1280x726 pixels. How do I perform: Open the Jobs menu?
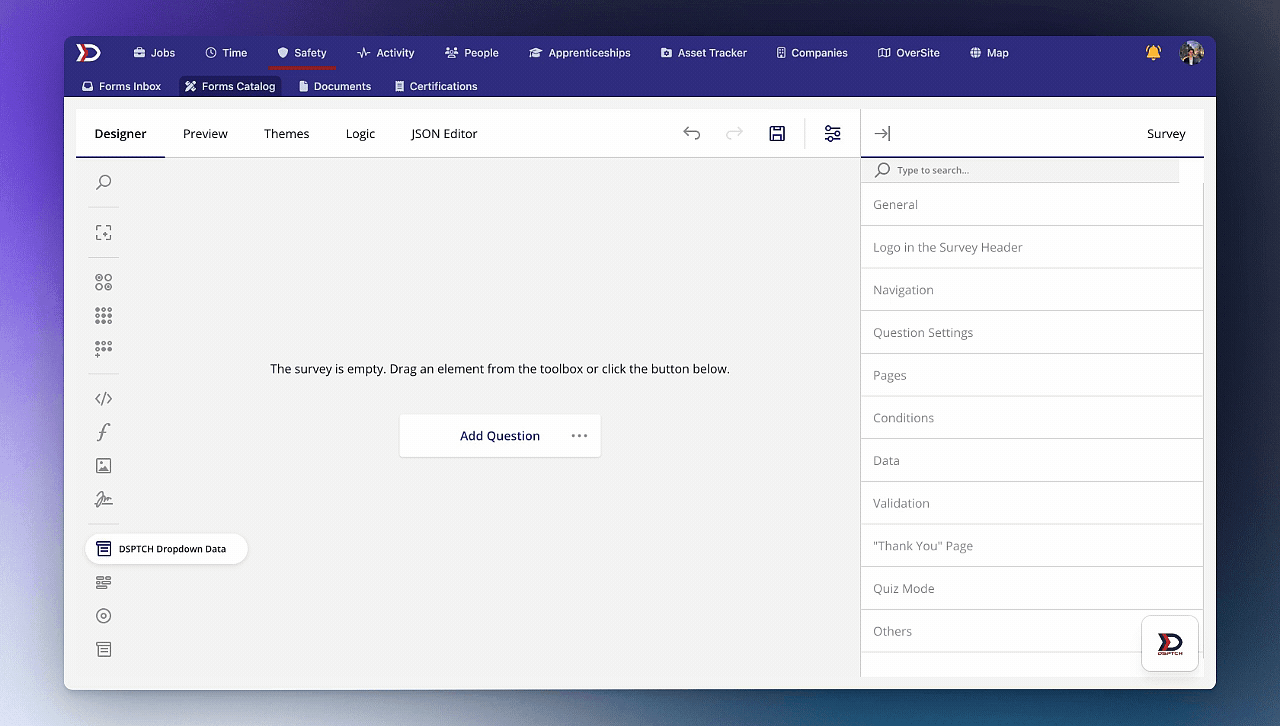click(x=154, y=53)
